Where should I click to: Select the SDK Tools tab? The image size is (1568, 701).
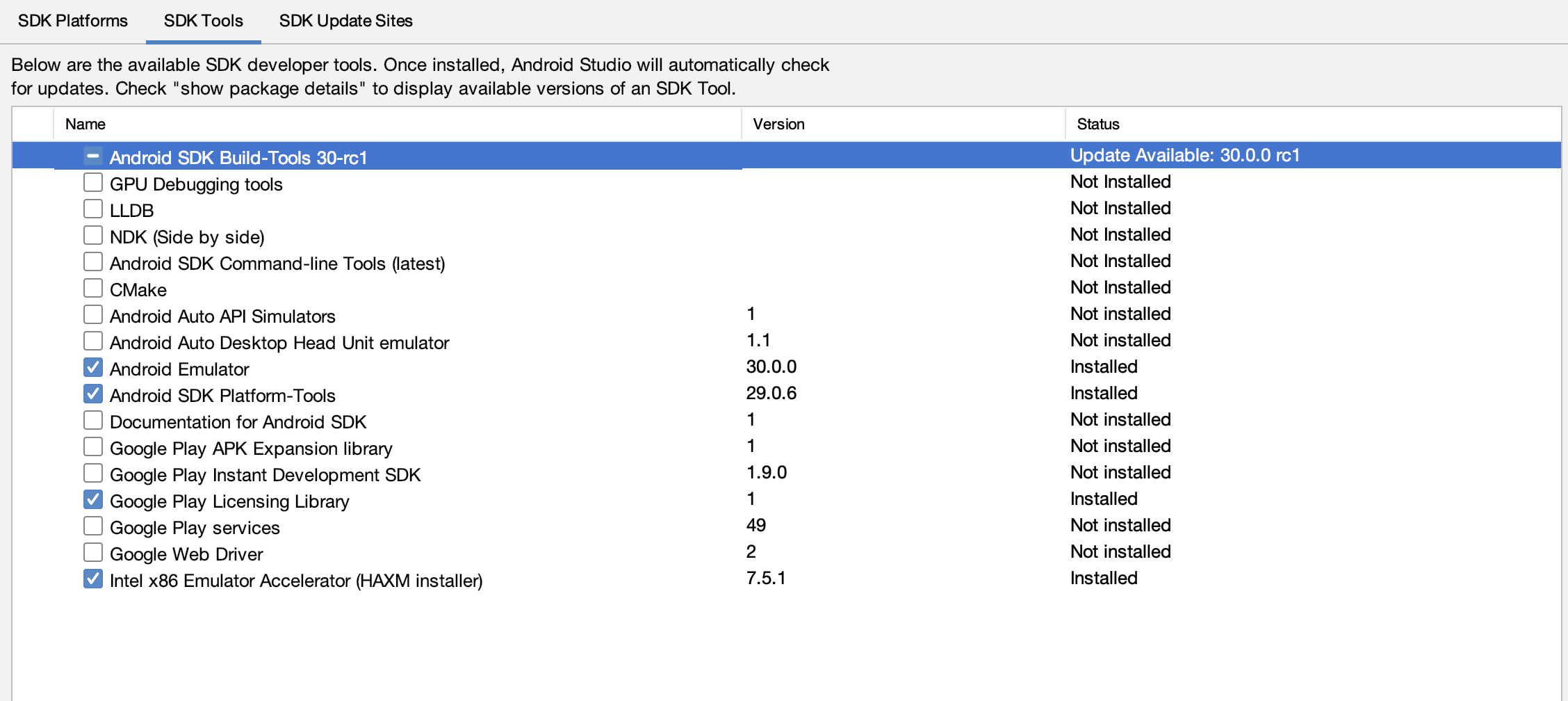point(204,21)
